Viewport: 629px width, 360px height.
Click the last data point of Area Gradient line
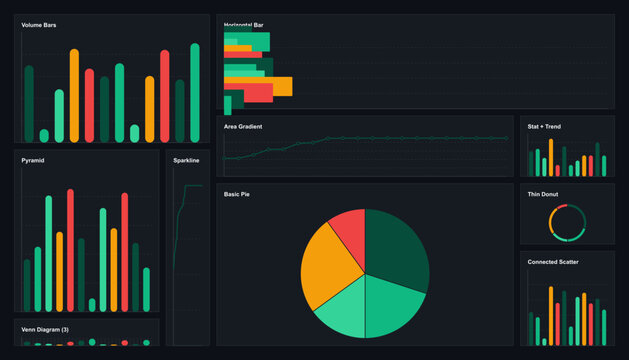(506, 138)
